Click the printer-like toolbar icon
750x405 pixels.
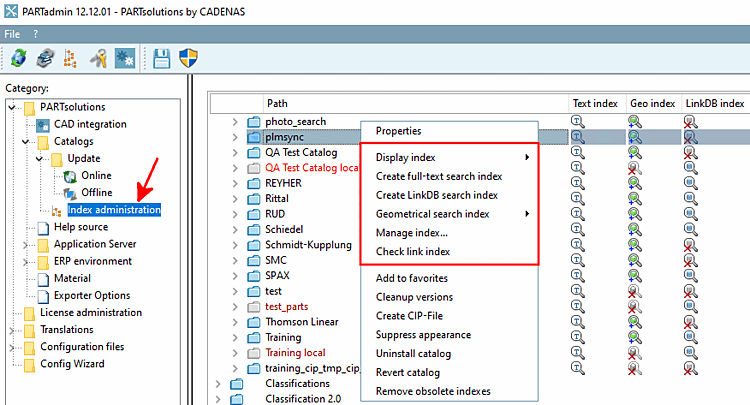(x=45, y=58)
